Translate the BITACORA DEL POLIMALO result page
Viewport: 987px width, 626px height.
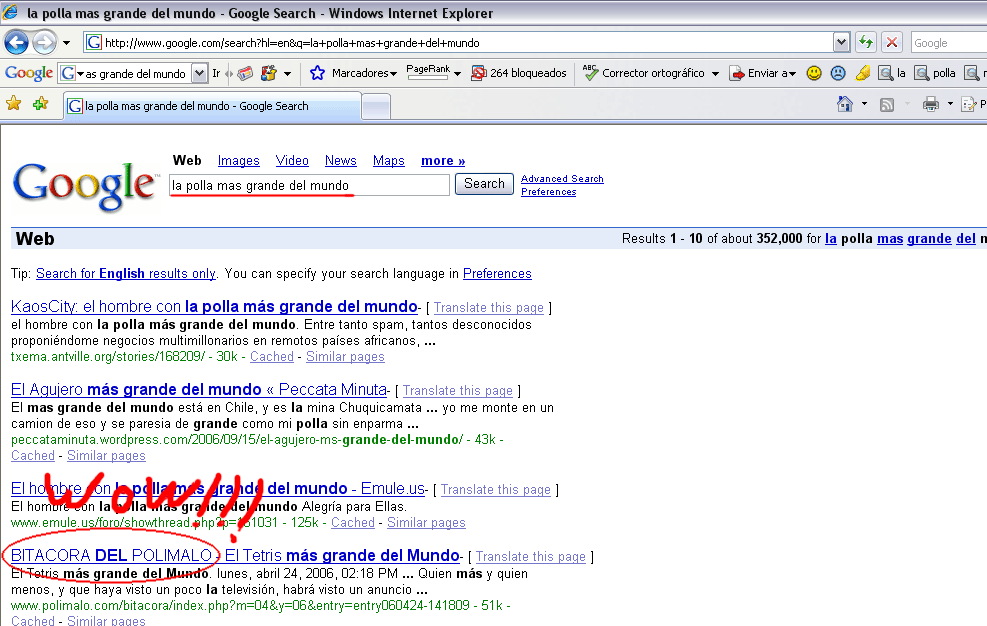[531, 557]
